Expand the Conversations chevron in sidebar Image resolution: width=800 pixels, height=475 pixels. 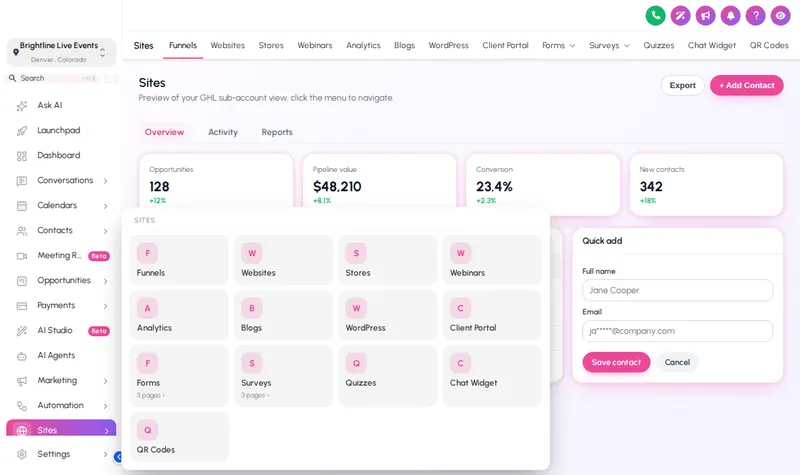106,181
